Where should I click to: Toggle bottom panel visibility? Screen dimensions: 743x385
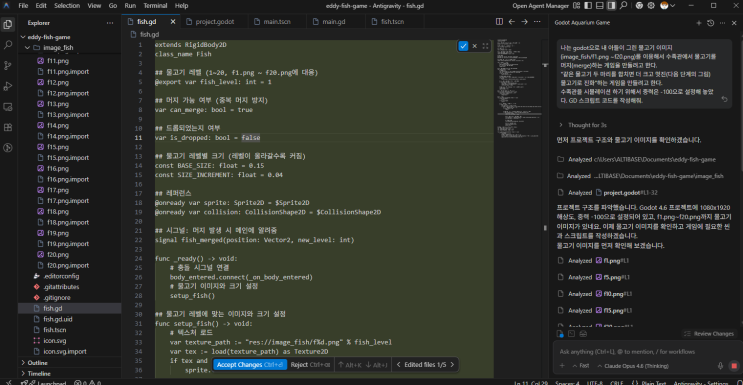click(600, 6)
